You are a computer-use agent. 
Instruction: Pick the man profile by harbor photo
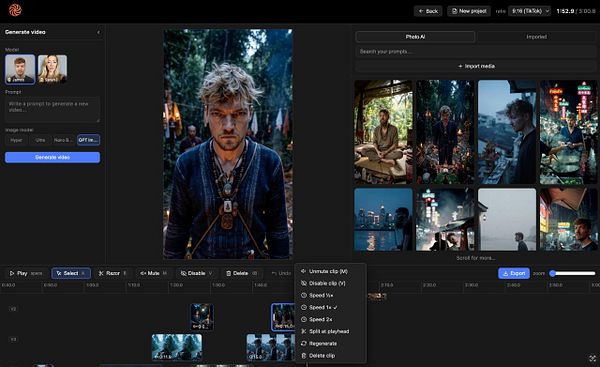click(507, 132)
